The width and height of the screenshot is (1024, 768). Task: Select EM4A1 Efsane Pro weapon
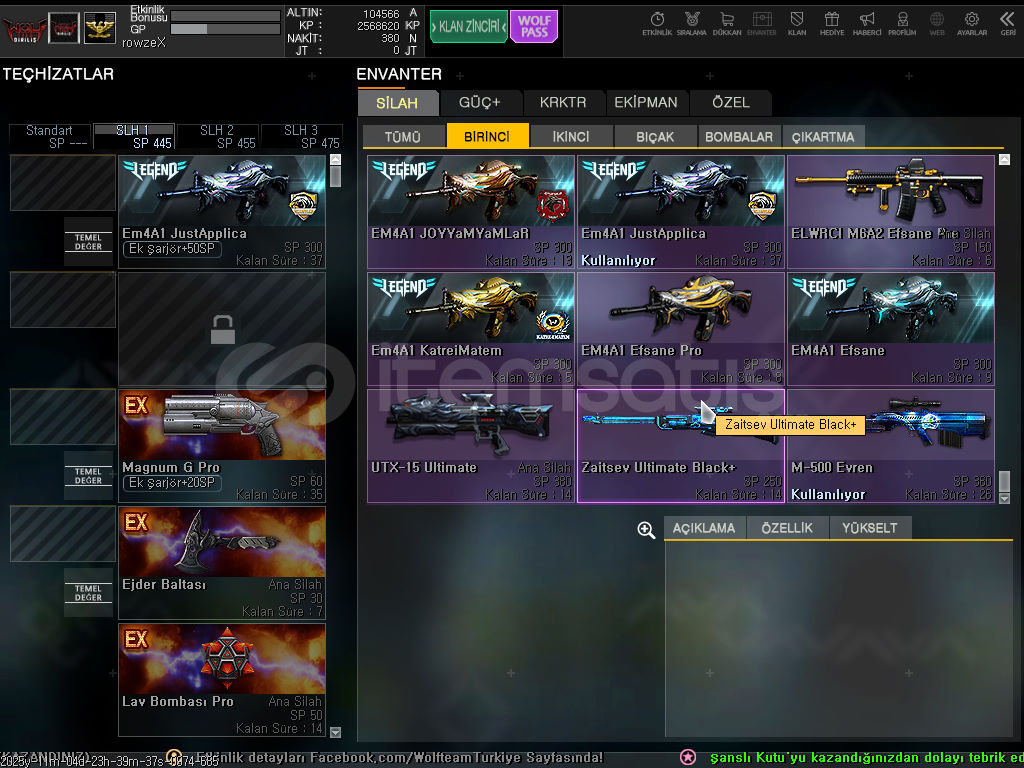click(x=681, y=329)
